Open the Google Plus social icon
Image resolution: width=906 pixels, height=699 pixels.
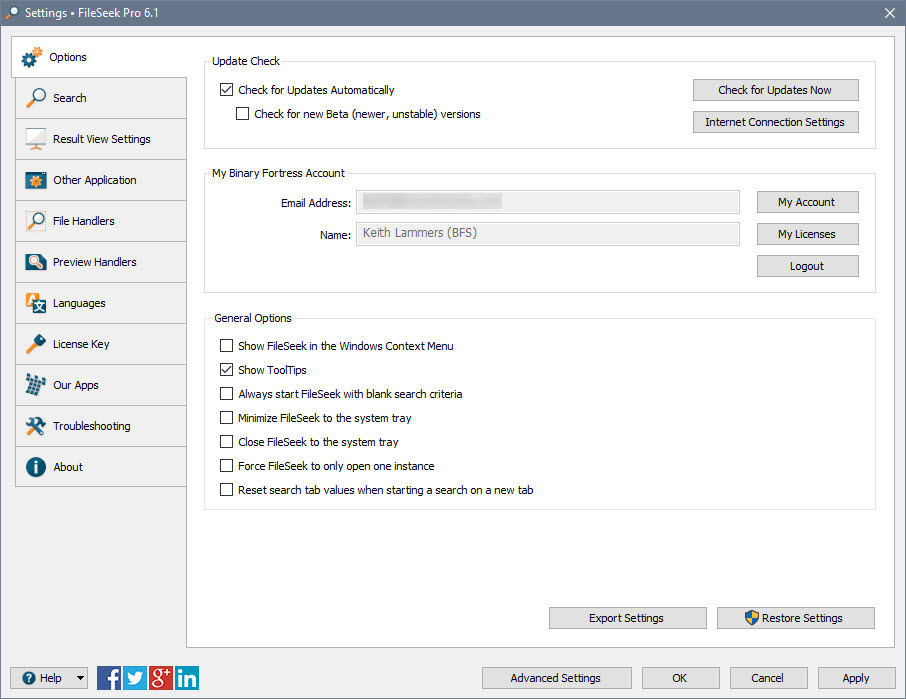161,678
